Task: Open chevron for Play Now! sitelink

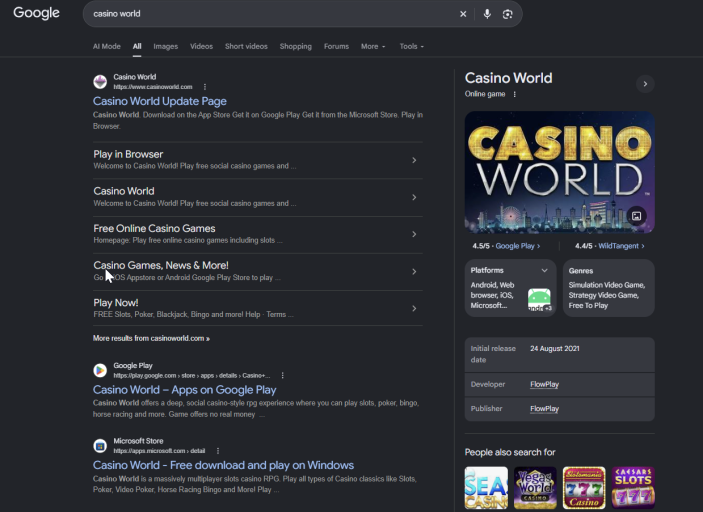Action: click(414, 308)
